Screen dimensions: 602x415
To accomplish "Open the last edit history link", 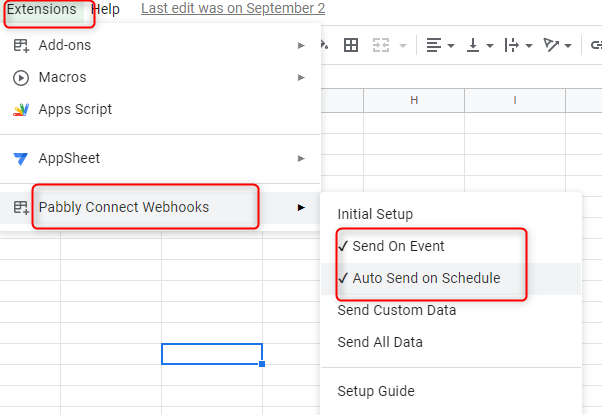I will (x=233, y=8).
